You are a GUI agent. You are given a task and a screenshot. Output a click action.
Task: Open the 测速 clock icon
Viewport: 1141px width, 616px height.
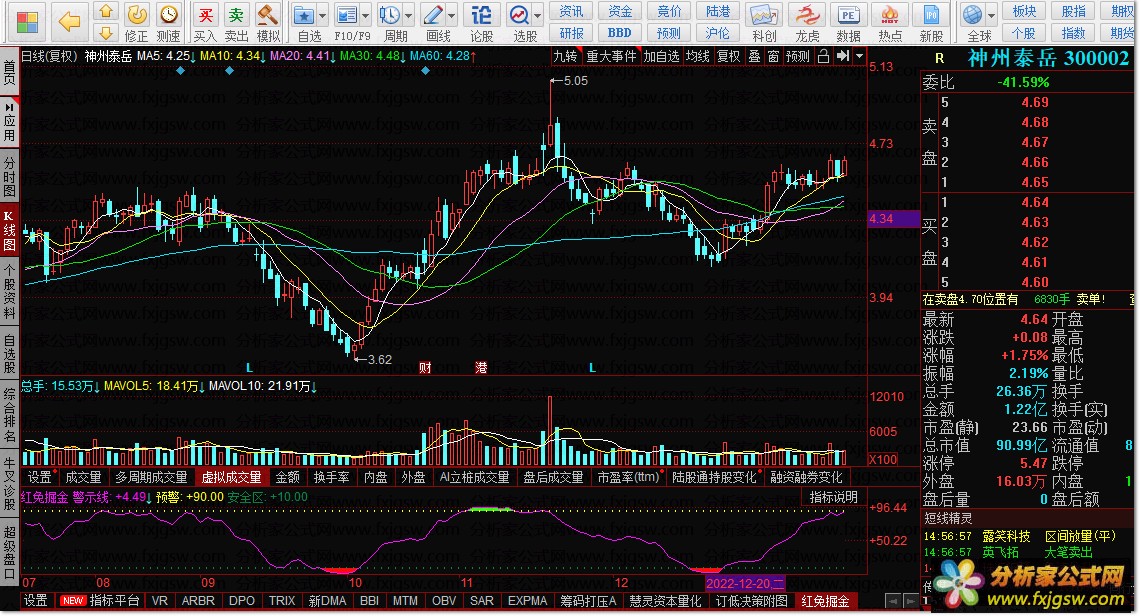(168, 15)
